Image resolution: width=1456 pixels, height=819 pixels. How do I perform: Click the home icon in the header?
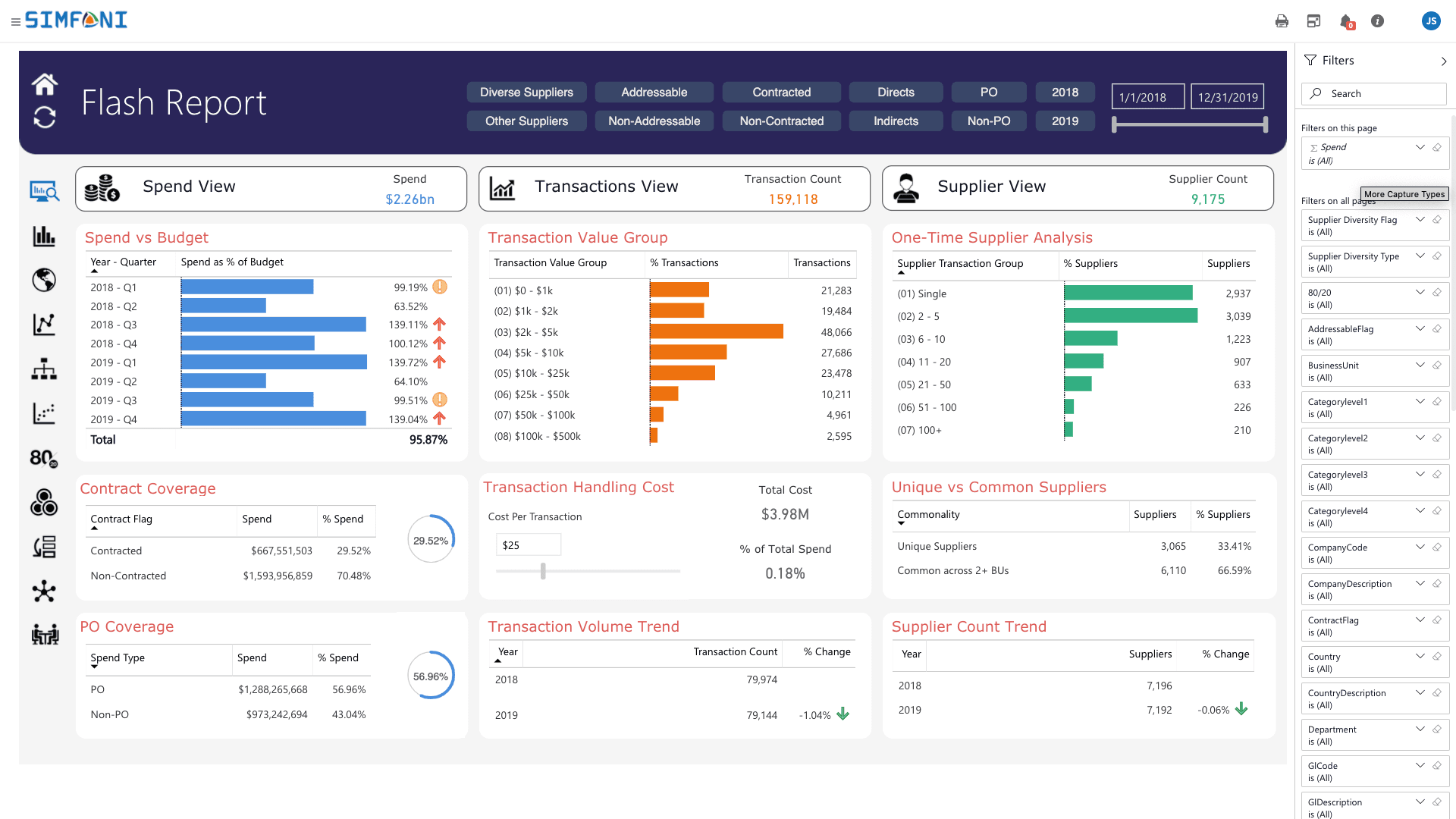click(x=45, y=84)
